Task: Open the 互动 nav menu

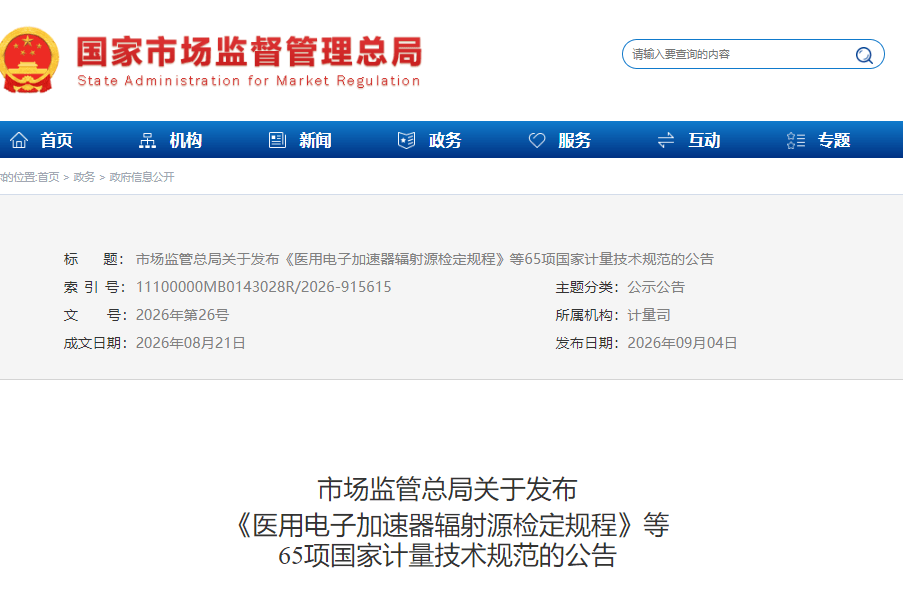Action: point(704,140)
